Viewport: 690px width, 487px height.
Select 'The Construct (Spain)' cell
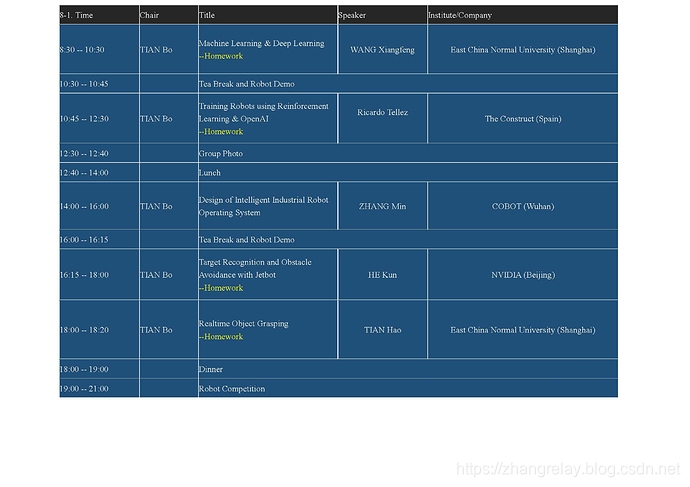pos(523,119)
